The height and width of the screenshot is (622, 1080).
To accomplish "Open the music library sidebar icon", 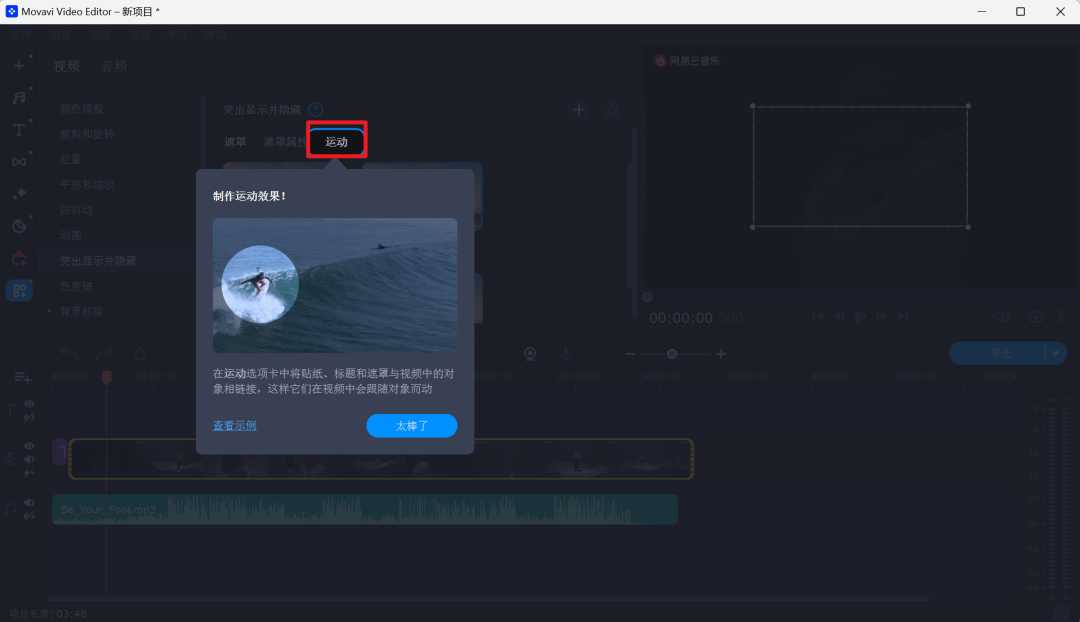I will pos(19,97).
